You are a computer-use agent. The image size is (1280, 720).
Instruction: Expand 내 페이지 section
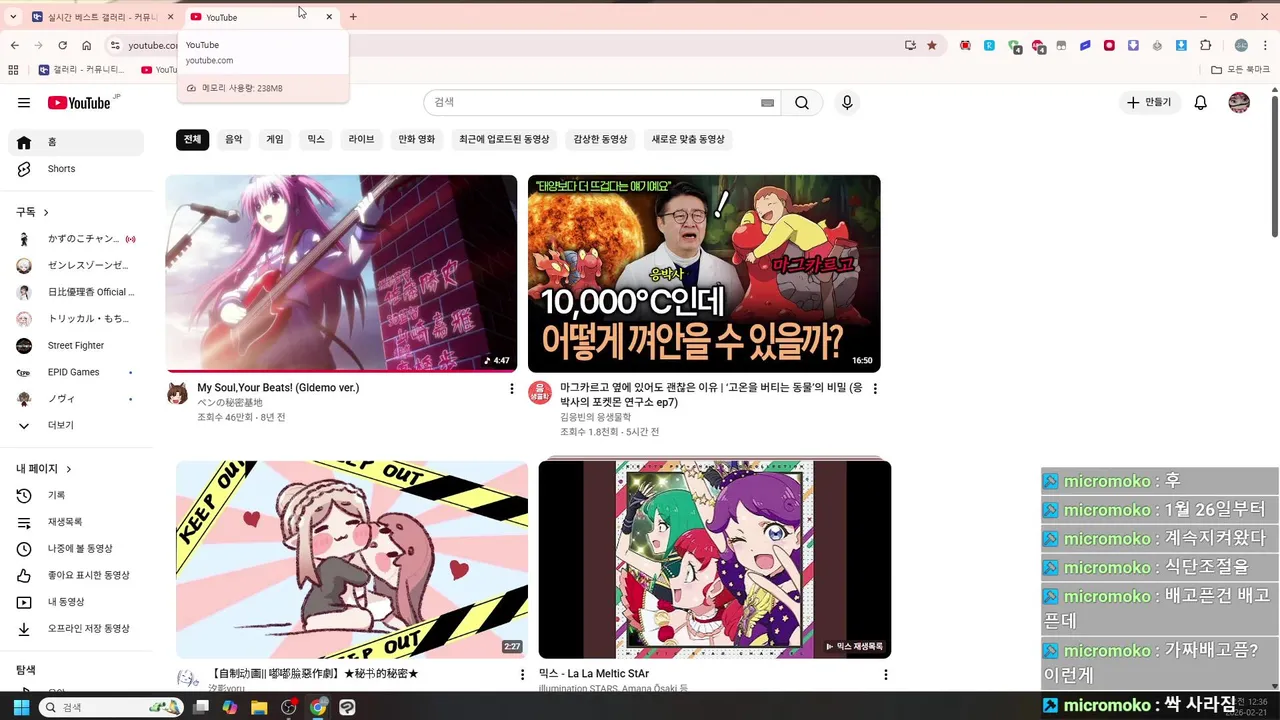pos(44,469)
